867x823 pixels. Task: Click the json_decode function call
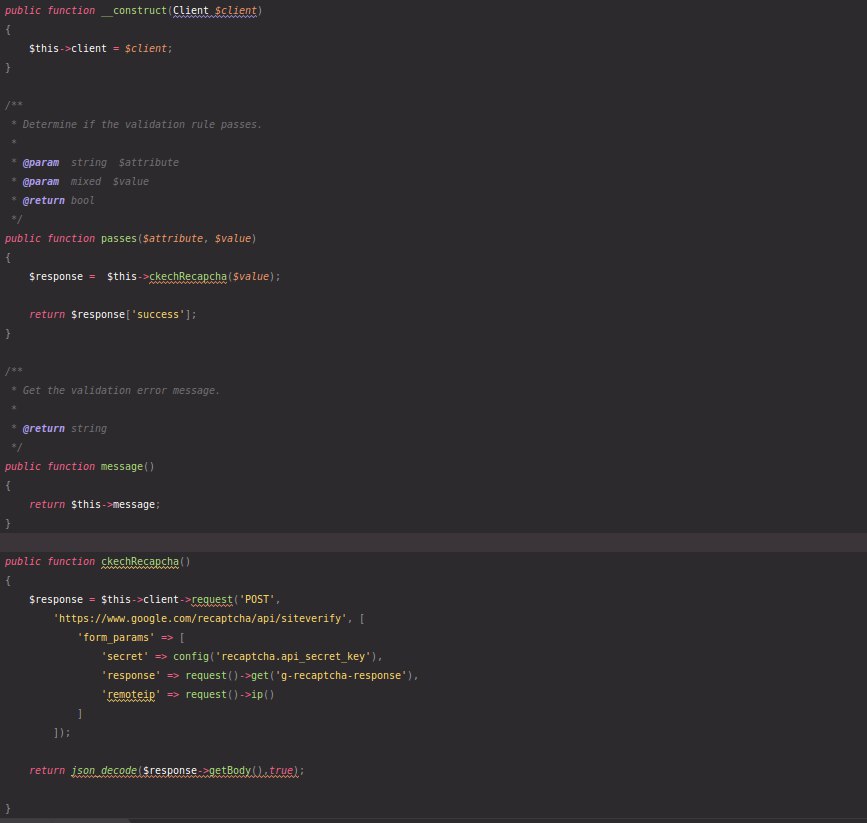click(x=104, y=770)
